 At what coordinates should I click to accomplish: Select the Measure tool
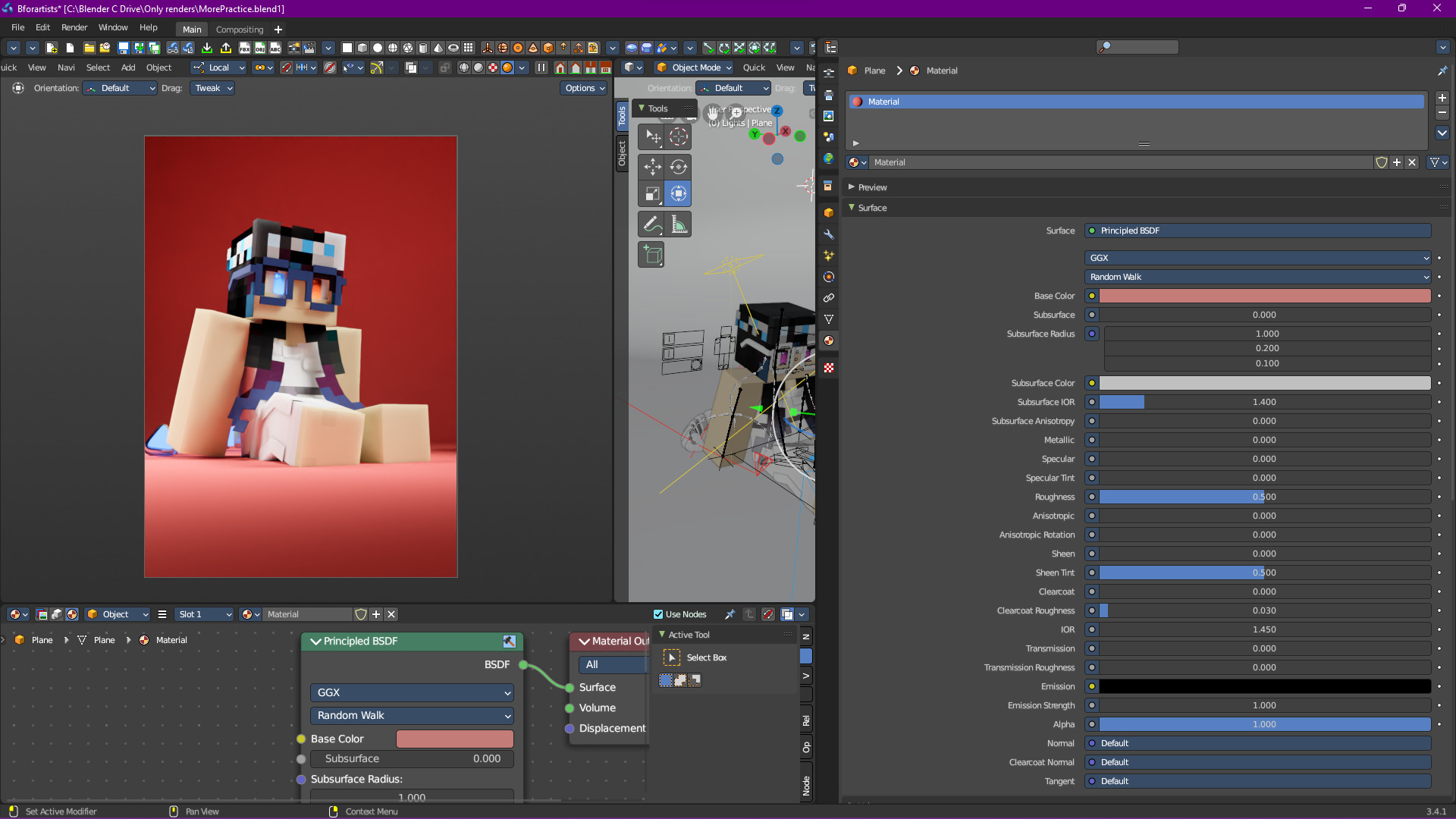click(x=679, y=224)
